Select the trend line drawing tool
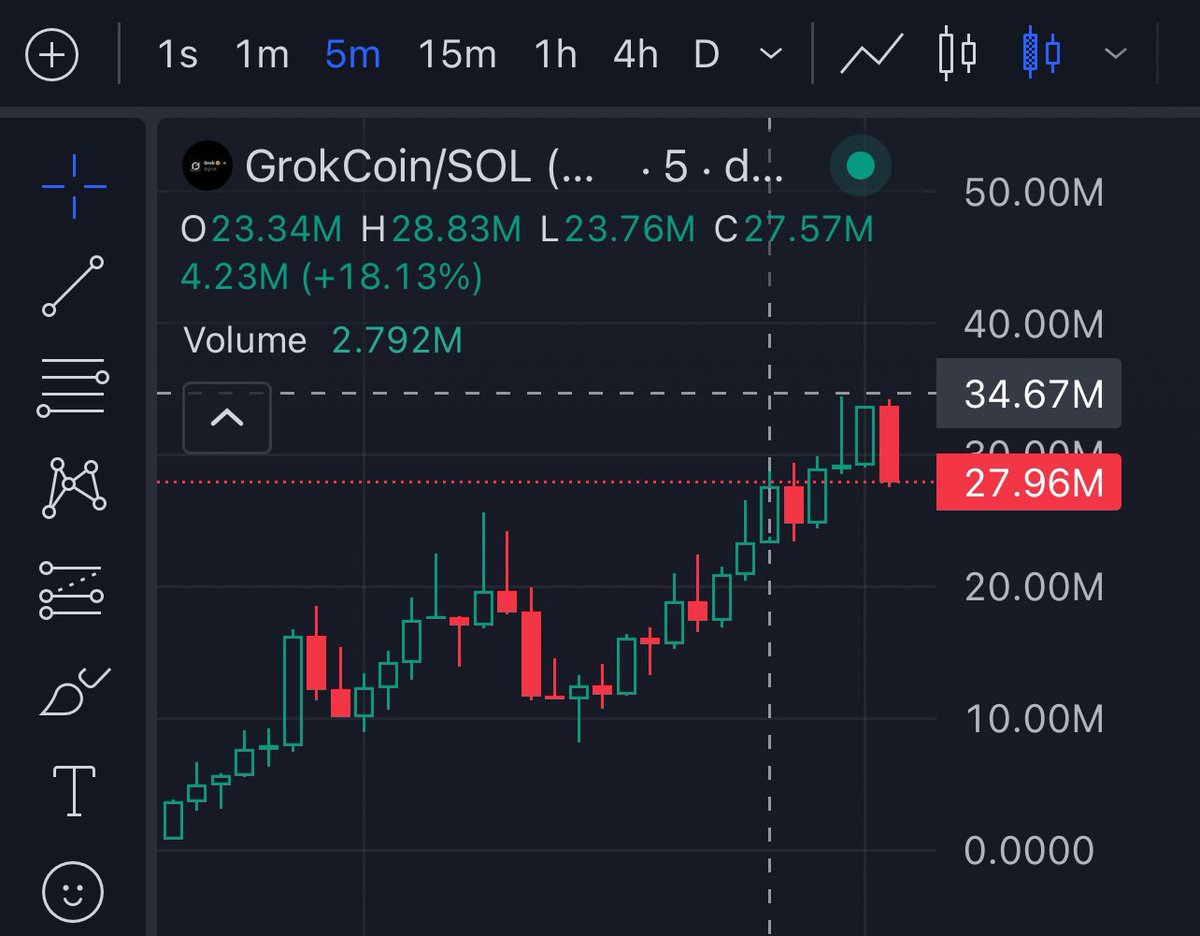Screen dimensions: 1200x936 [x=73, y=286]
